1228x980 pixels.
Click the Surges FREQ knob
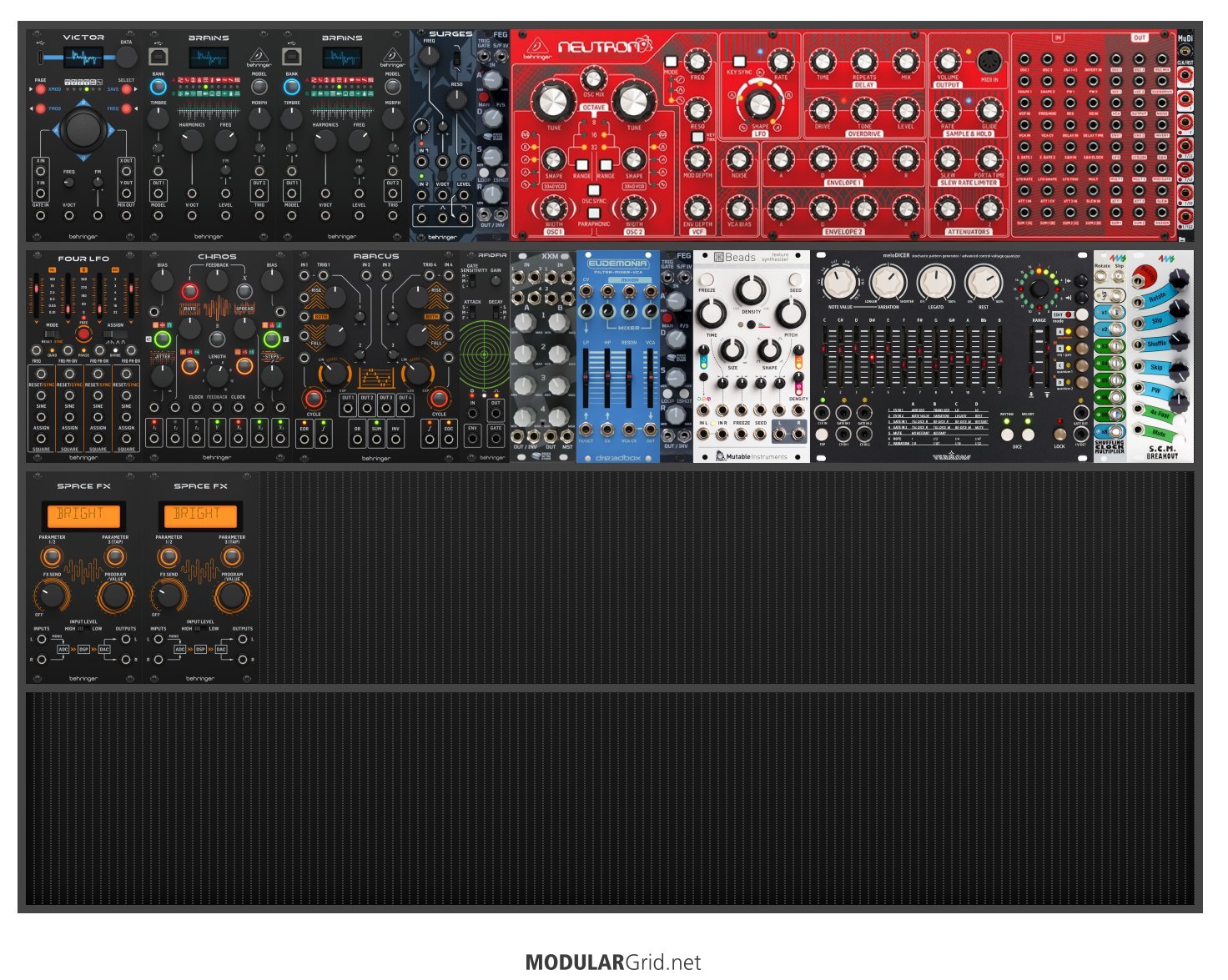tap(428, 57)
